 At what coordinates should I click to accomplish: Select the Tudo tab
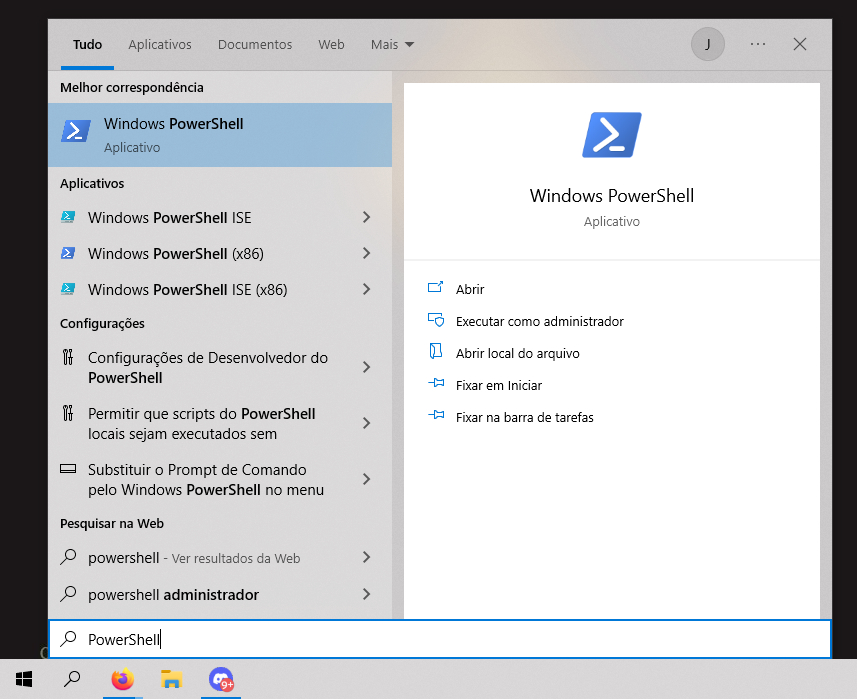(x=87, y=44)
